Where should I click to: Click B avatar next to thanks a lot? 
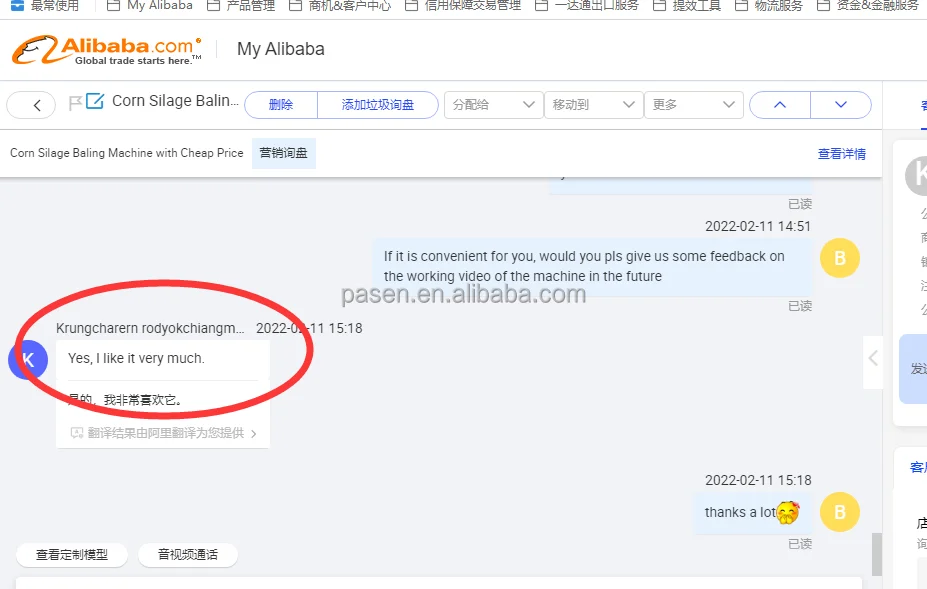point(840,512)
